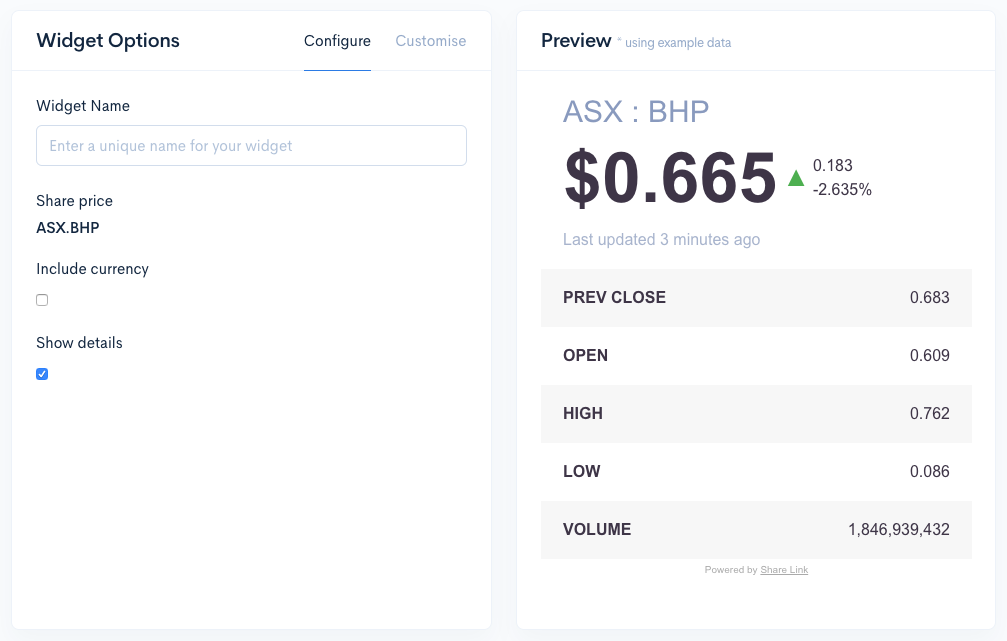Switch to the Customise tab

(430, 41)
